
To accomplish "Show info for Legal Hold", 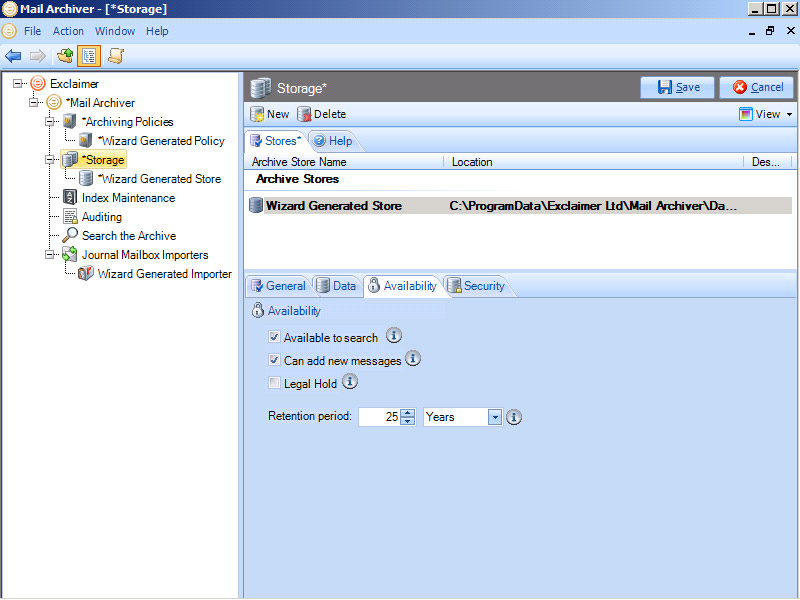I will point(349,381).
